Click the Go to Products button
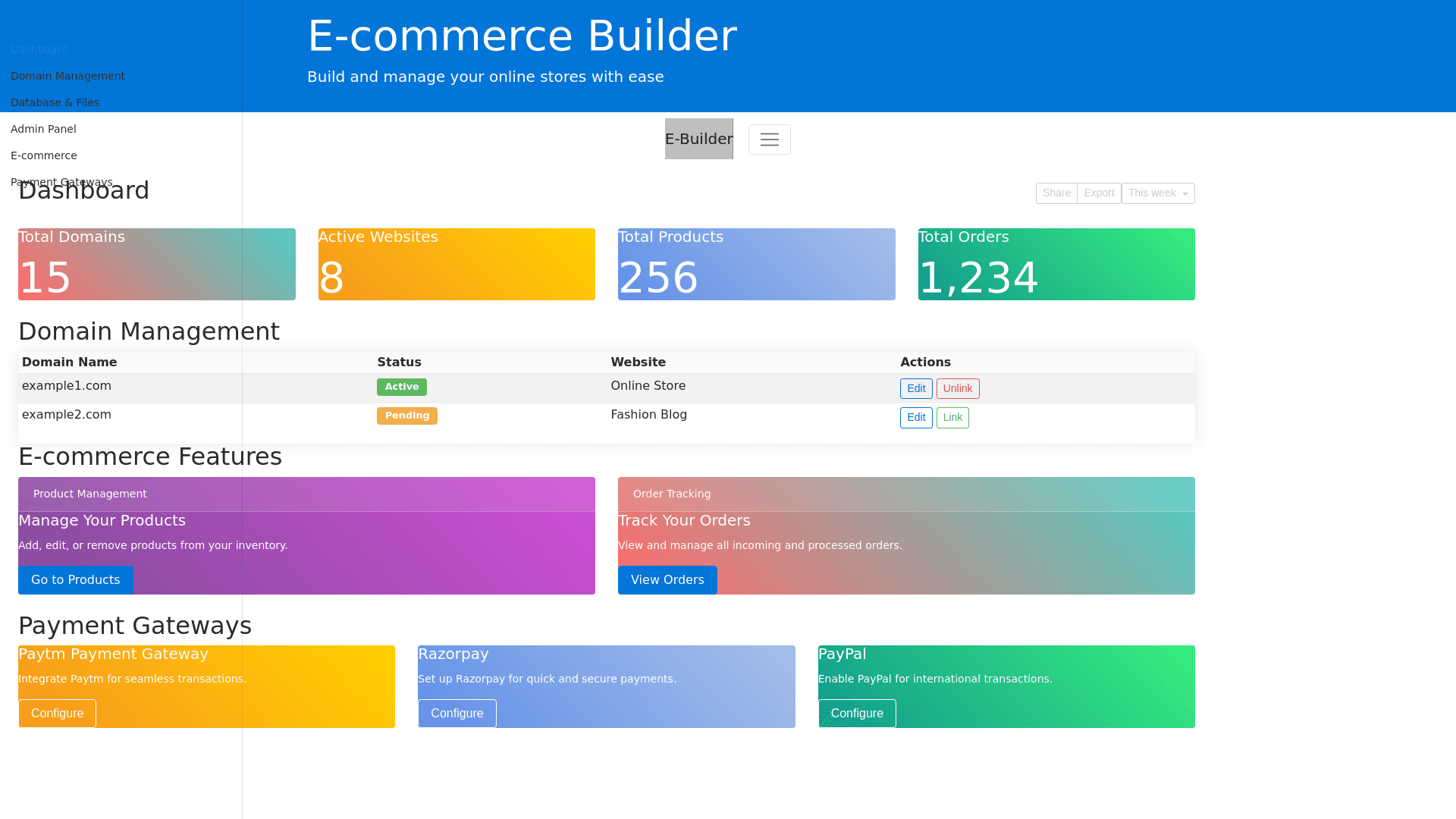The height and width of the screenshot is (819, 1456). tap(75, 580)
